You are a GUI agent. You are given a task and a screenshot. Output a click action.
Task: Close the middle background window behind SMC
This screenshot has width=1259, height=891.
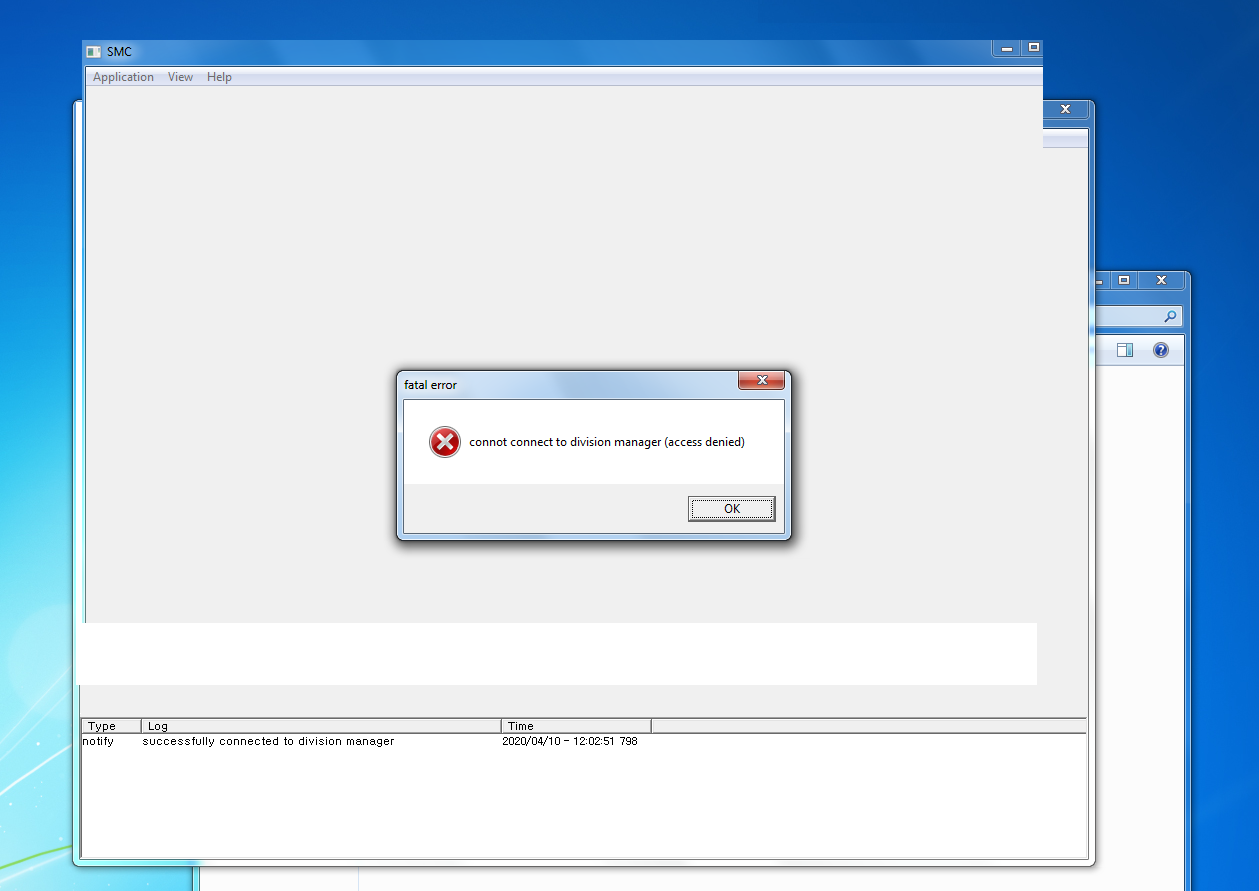pyautogui.click(x=1065, y=109)
